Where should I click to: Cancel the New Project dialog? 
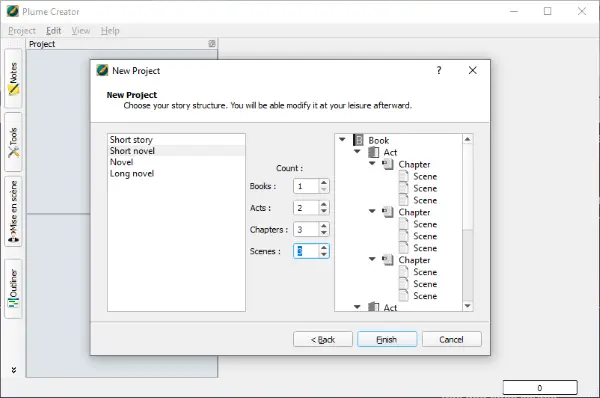[452, 339]
